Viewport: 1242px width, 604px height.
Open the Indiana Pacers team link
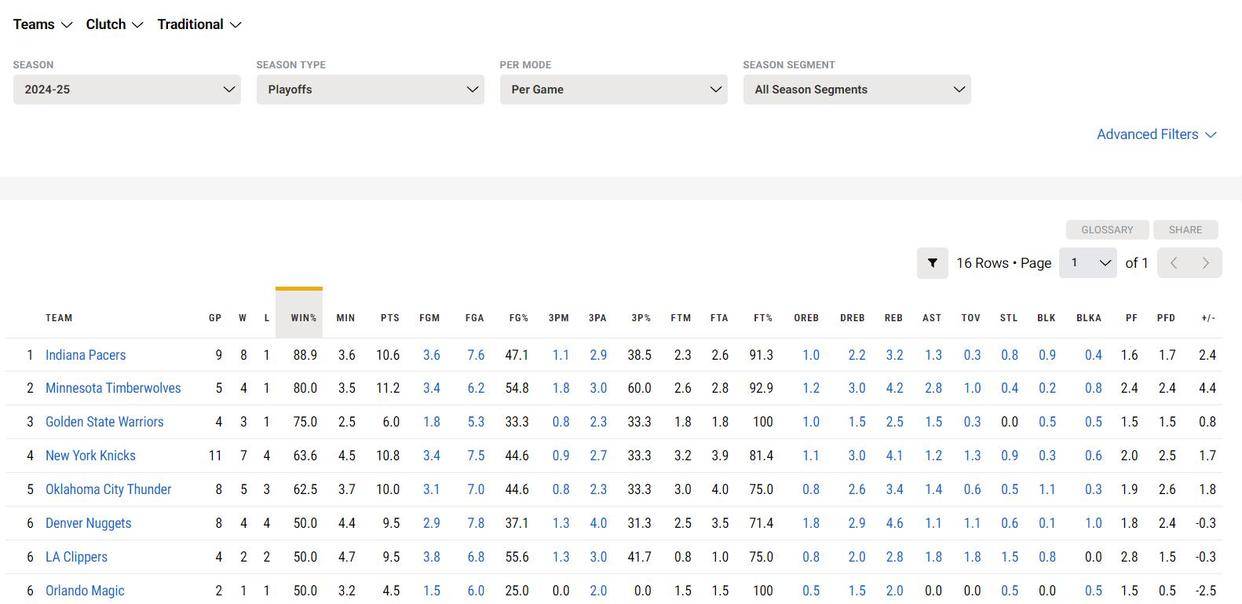coord(86,355)
